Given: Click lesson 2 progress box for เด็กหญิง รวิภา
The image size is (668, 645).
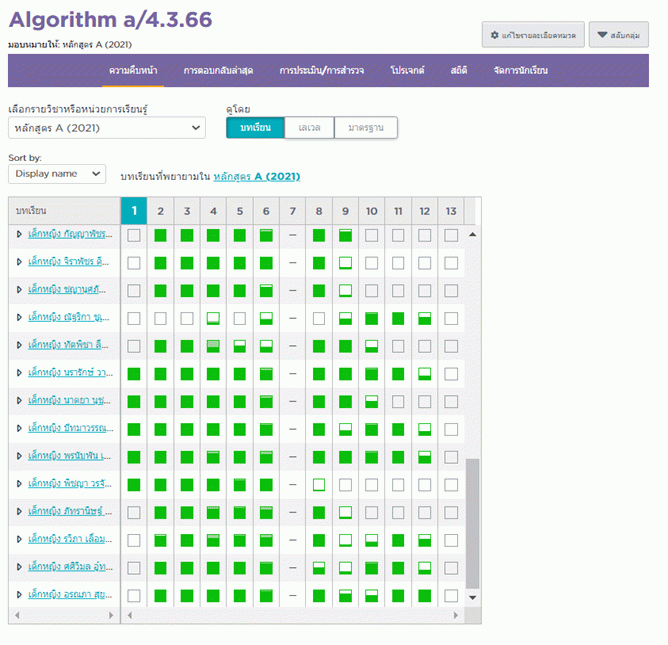Looking at the screenshot, I should [160, 540].
